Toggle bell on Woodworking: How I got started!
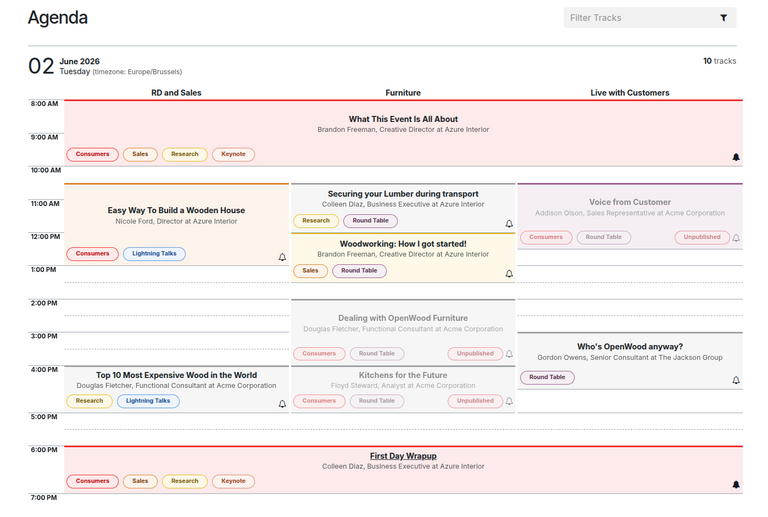 click(509, 274)
